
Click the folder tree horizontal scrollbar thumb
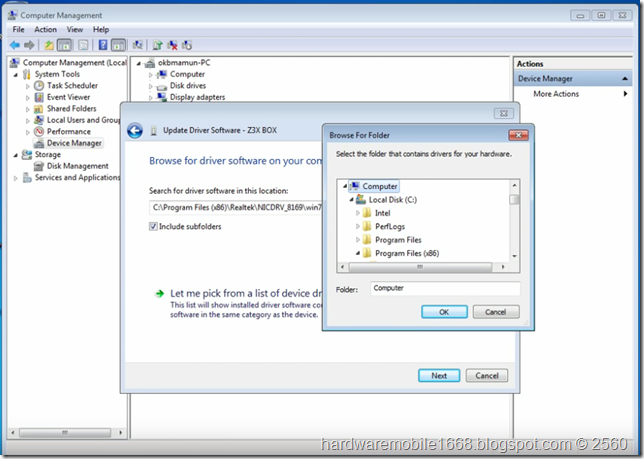coord(420,267)
